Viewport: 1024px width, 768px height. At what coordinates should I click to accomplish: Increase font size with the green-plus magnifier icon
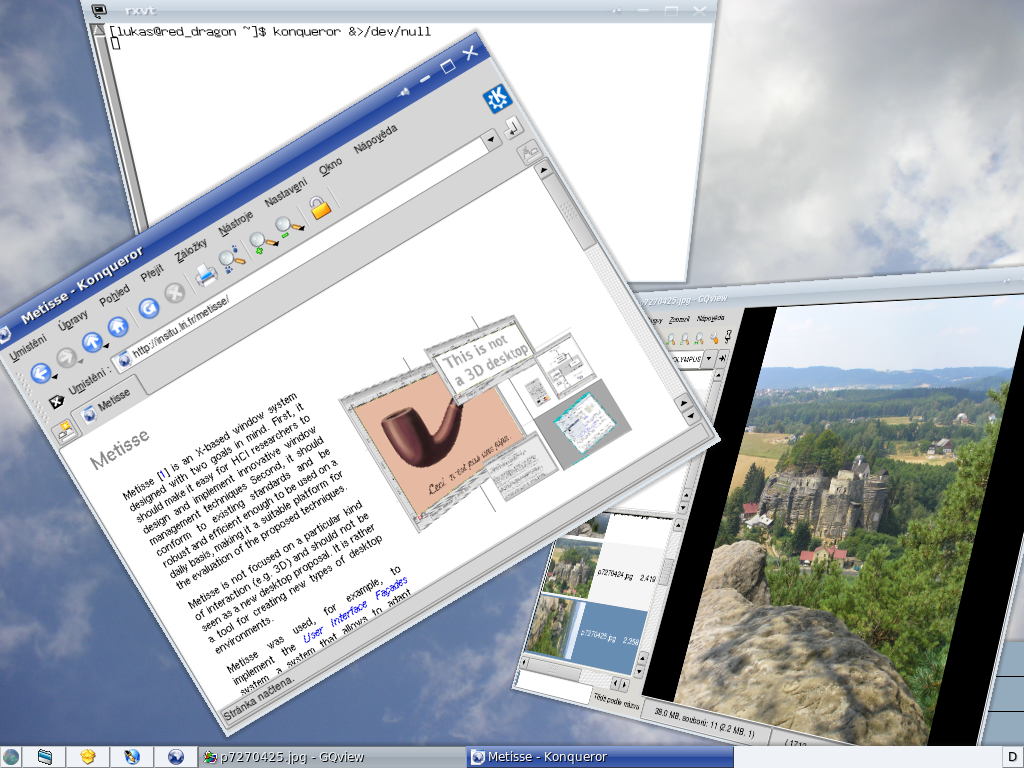259,243
